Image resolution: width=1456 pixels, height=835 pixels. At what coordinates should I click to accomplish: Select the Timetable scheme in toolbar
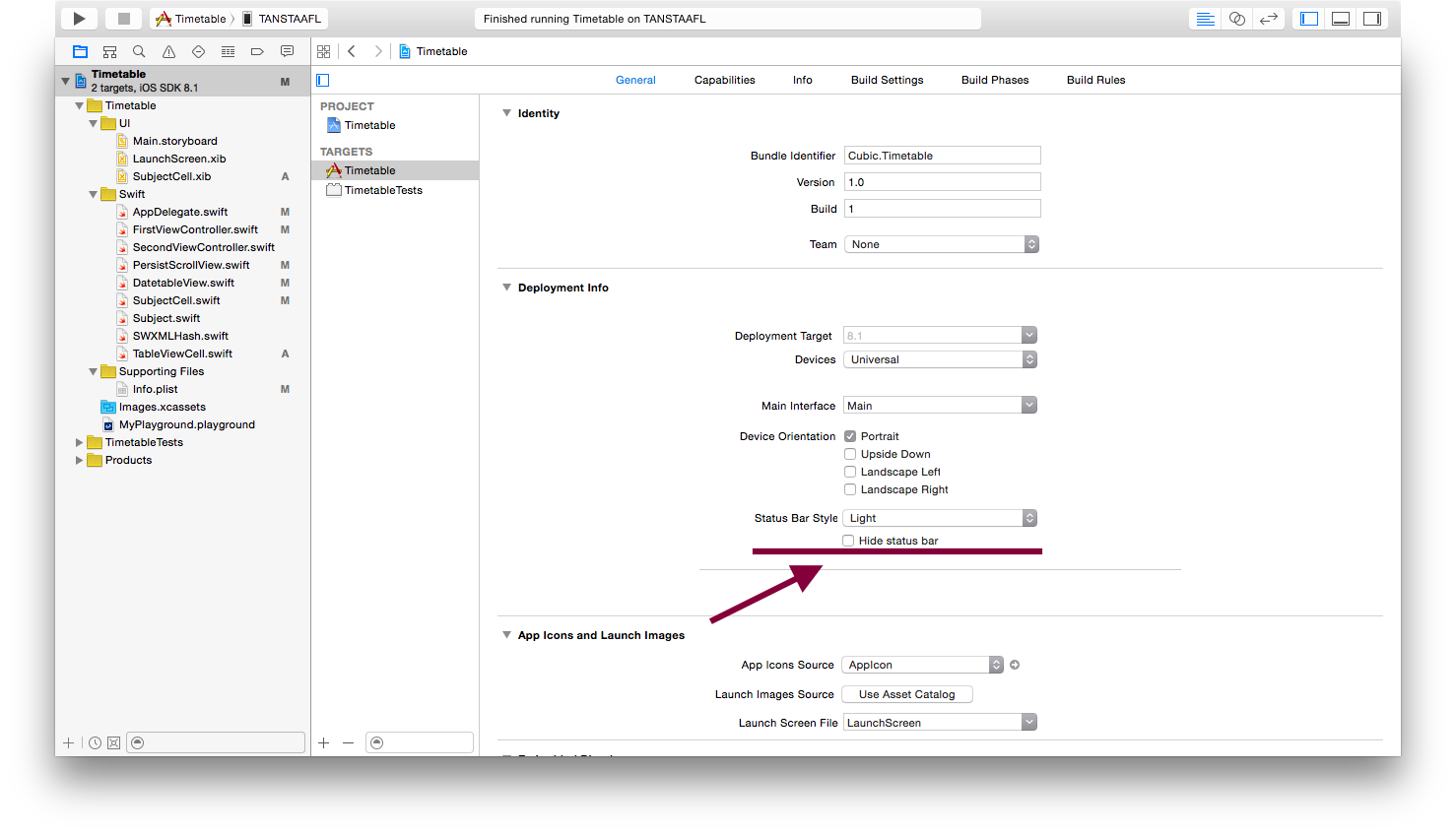(x=191, y=19)
